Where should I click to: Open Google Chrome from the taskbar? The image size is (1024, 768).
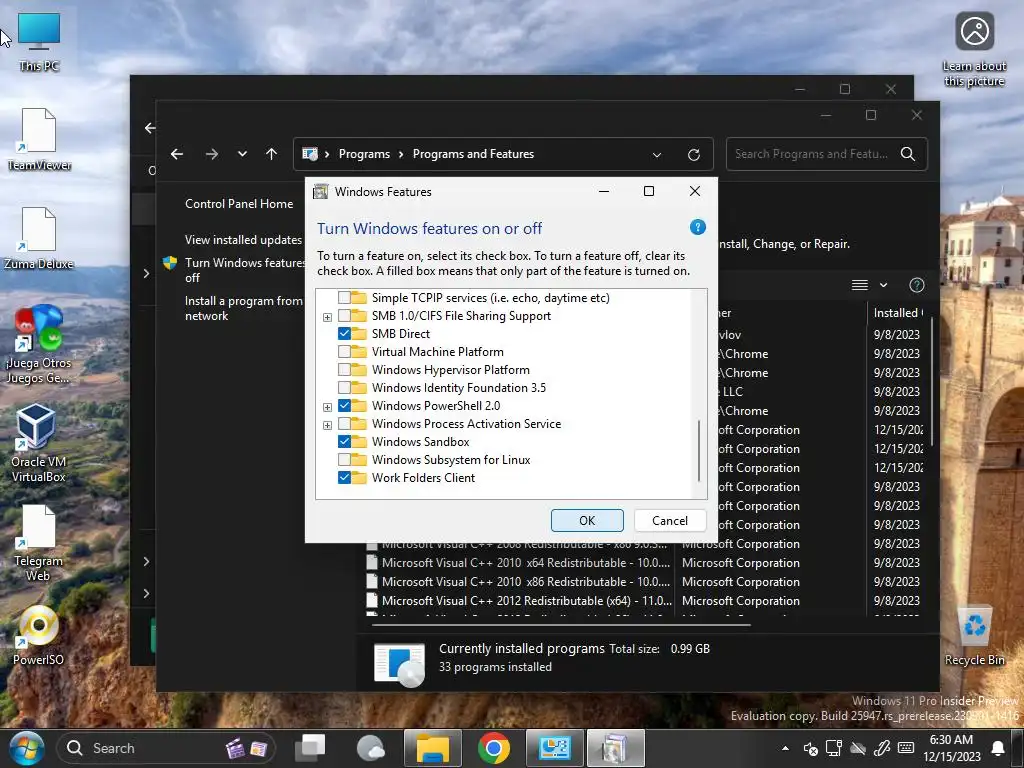coord(494,748)
